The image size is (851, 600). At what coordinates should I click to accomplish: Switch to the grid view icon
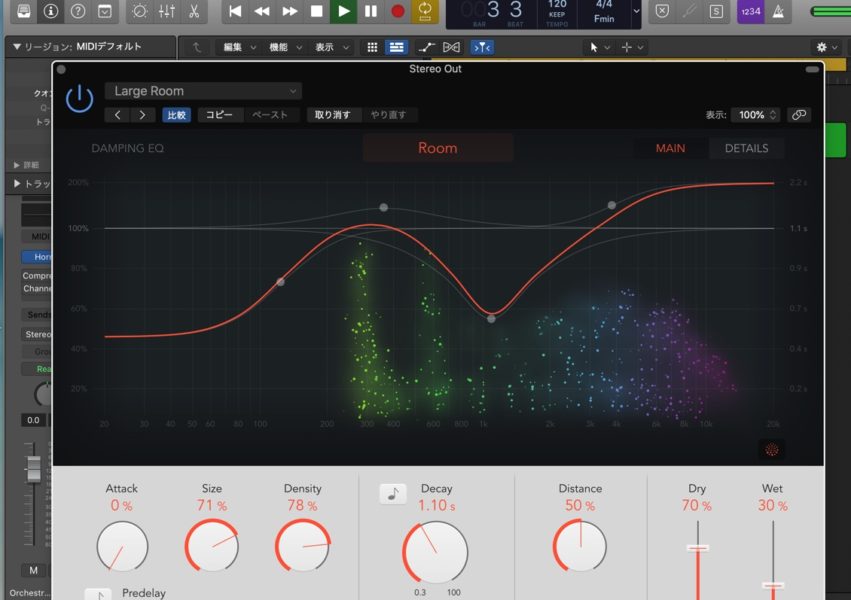372,48
